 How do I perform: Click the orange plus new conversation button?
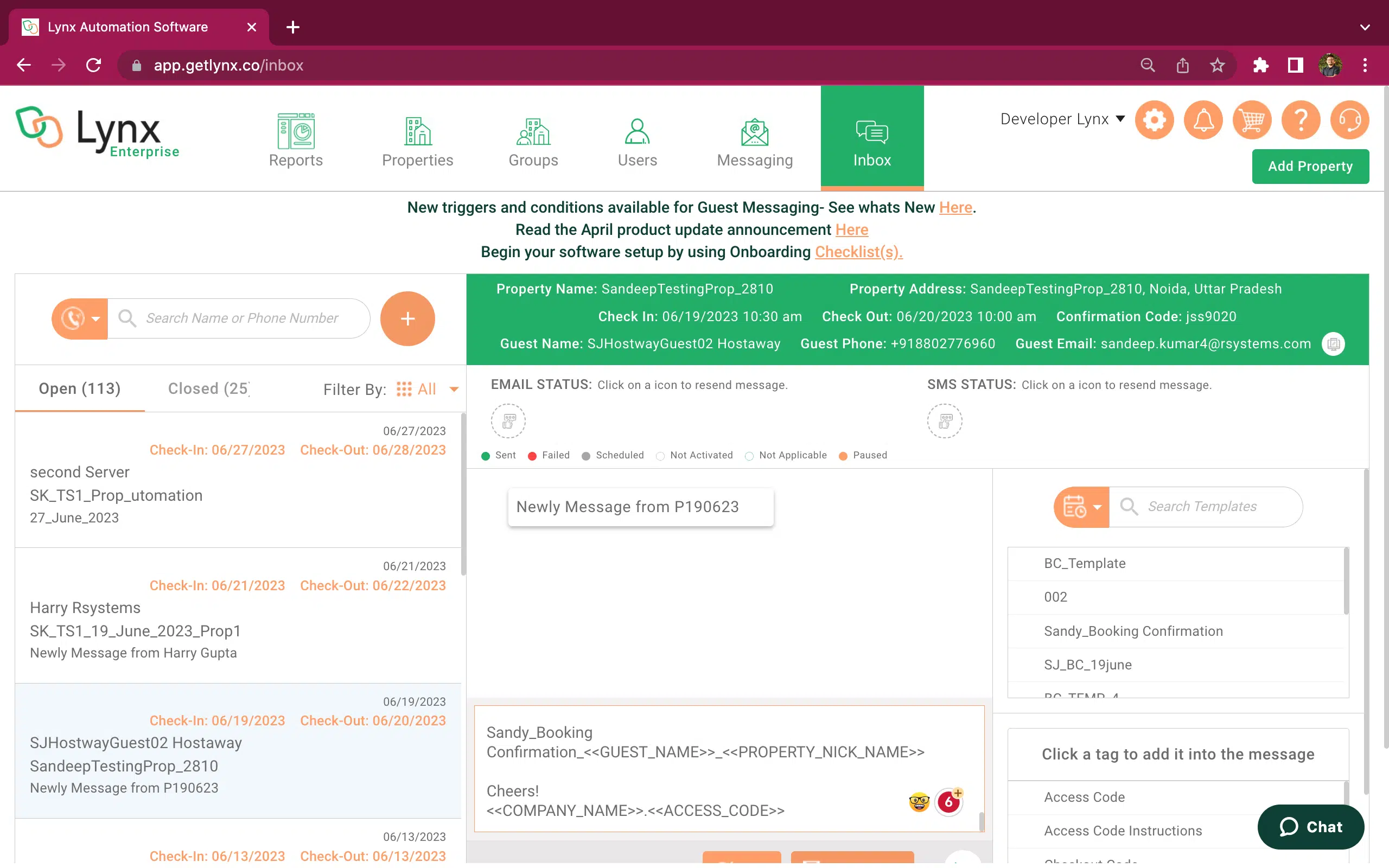[407, 318]
